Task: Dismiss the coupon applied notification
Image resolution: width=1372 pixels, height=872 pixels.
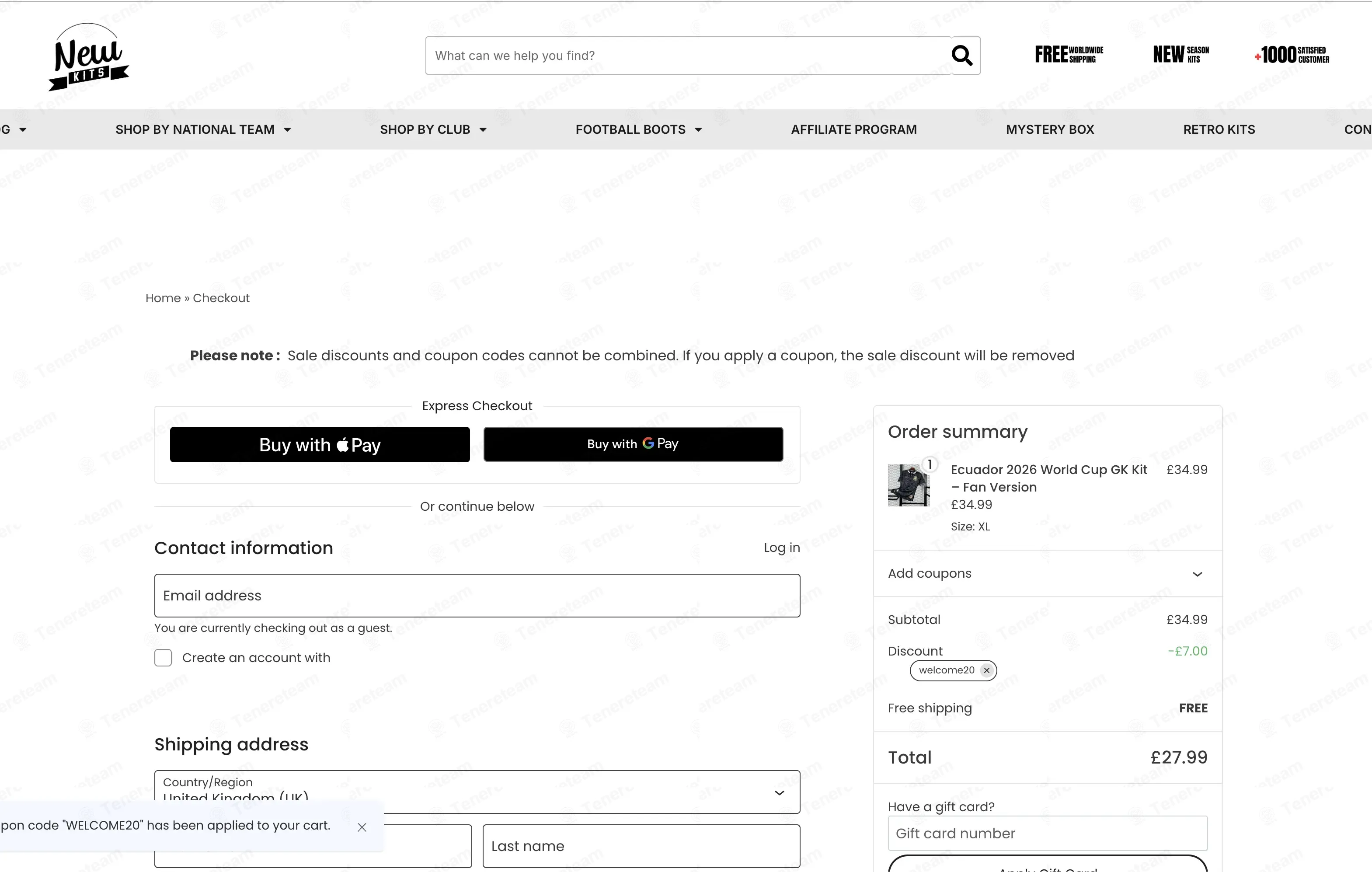Action: 362,827
